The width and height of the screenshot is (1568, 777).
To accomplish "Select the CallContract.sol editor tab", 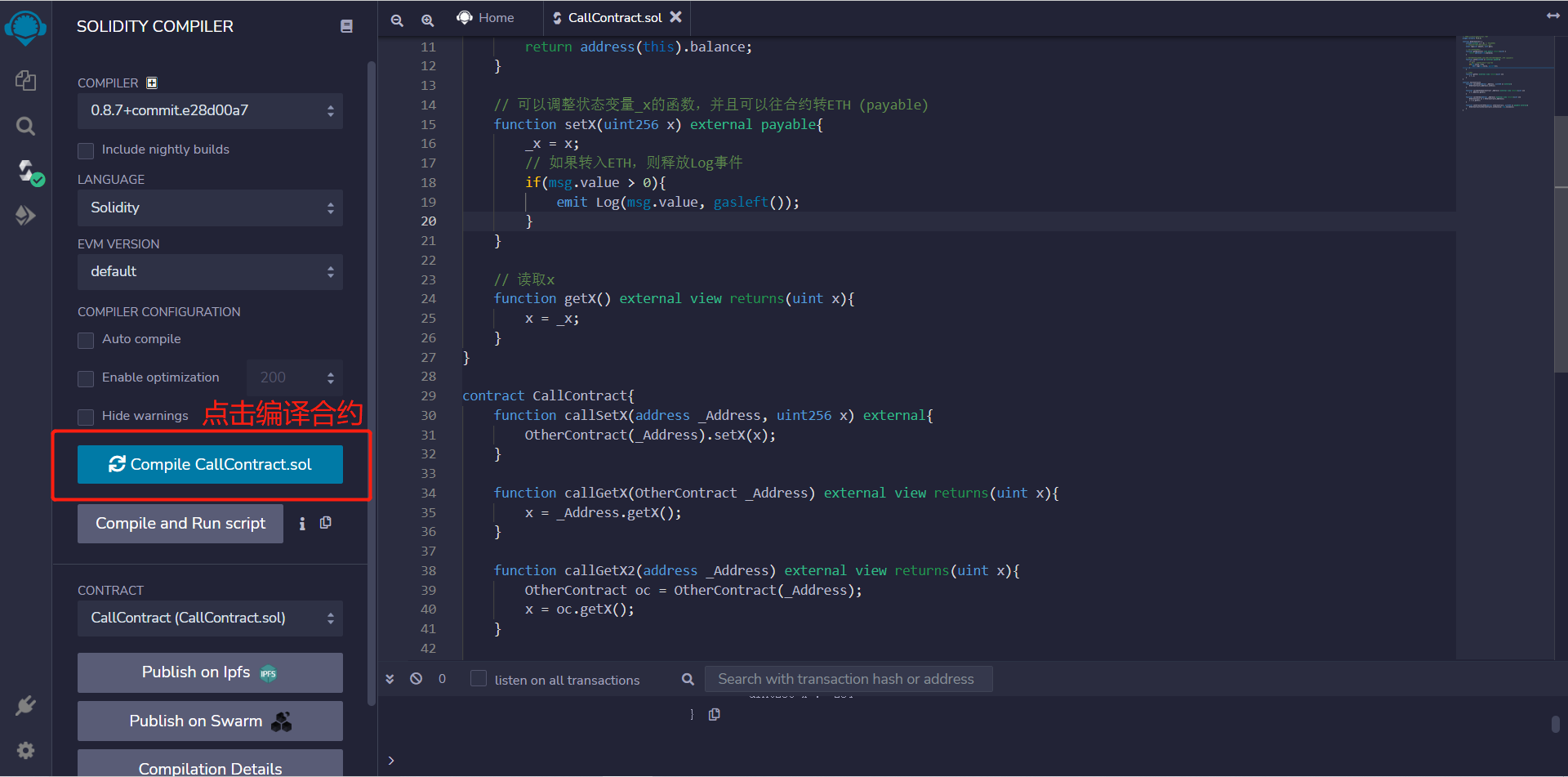I will (x=614, y=17).
